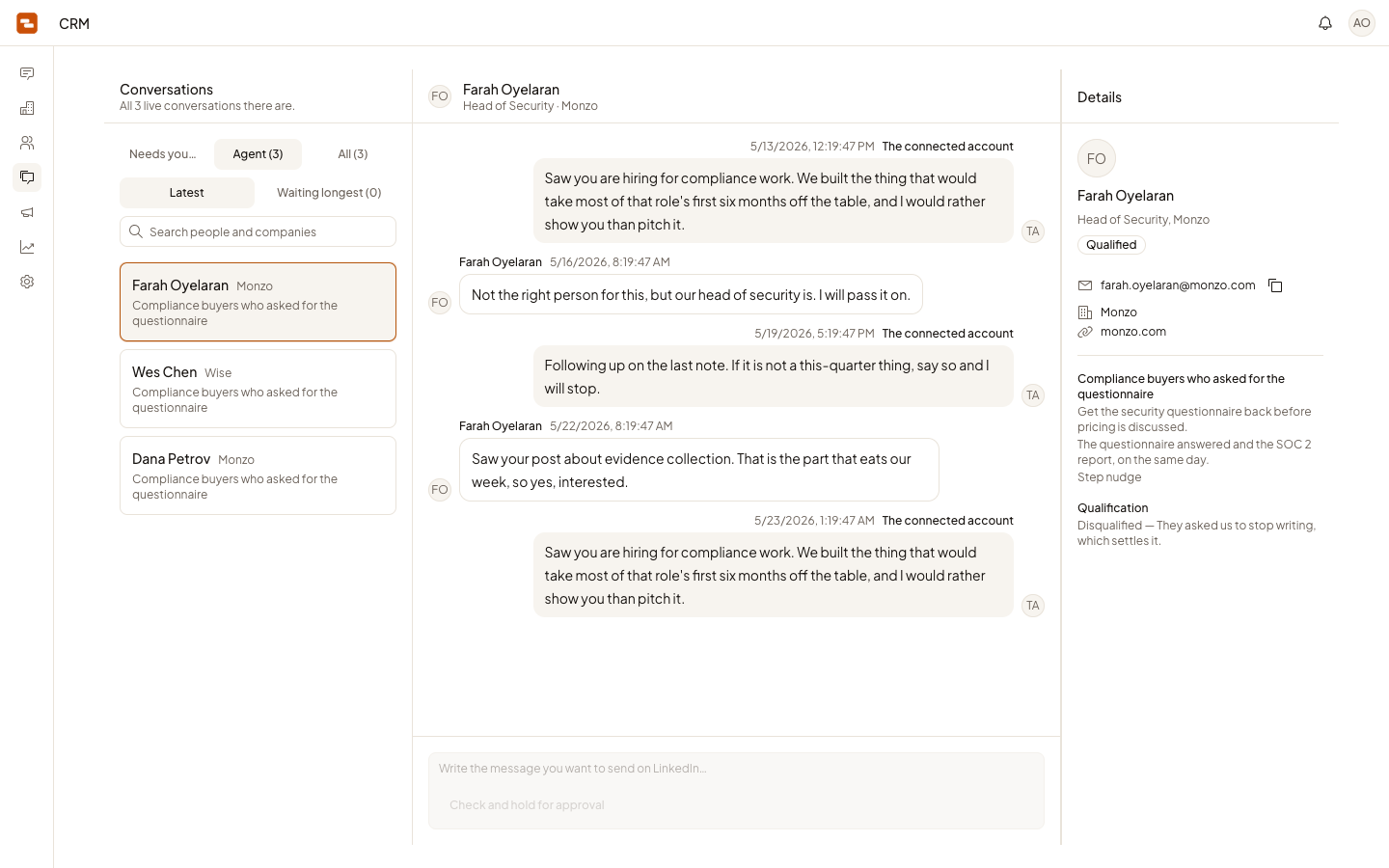This screenshot has width=1389, height=868.
Task: Open the people icon in the sidebar
Action: [x=27, y=143]
